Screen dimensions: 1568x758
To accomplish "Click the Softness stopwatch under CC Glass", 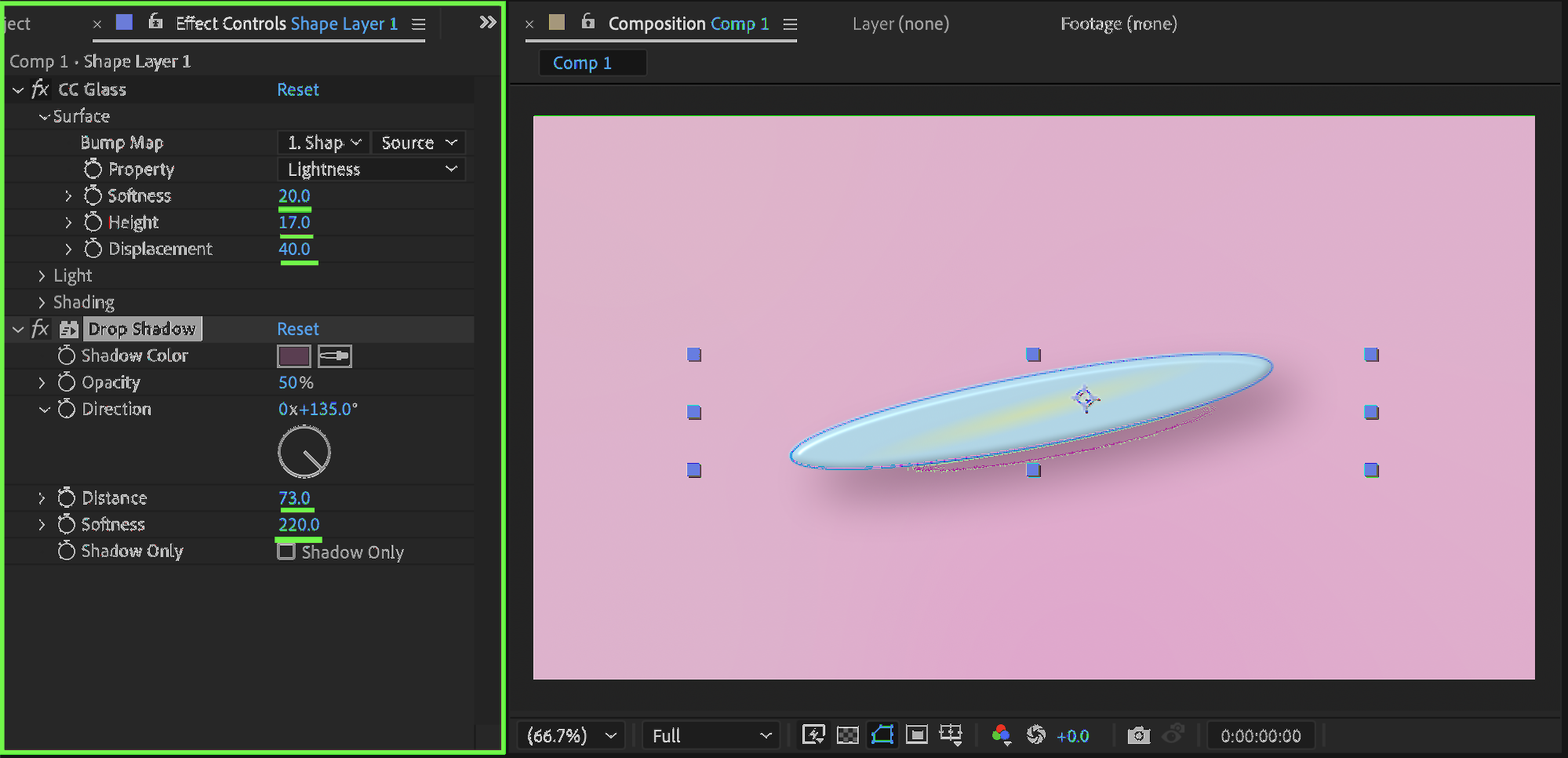I will [x=93, y=195].
